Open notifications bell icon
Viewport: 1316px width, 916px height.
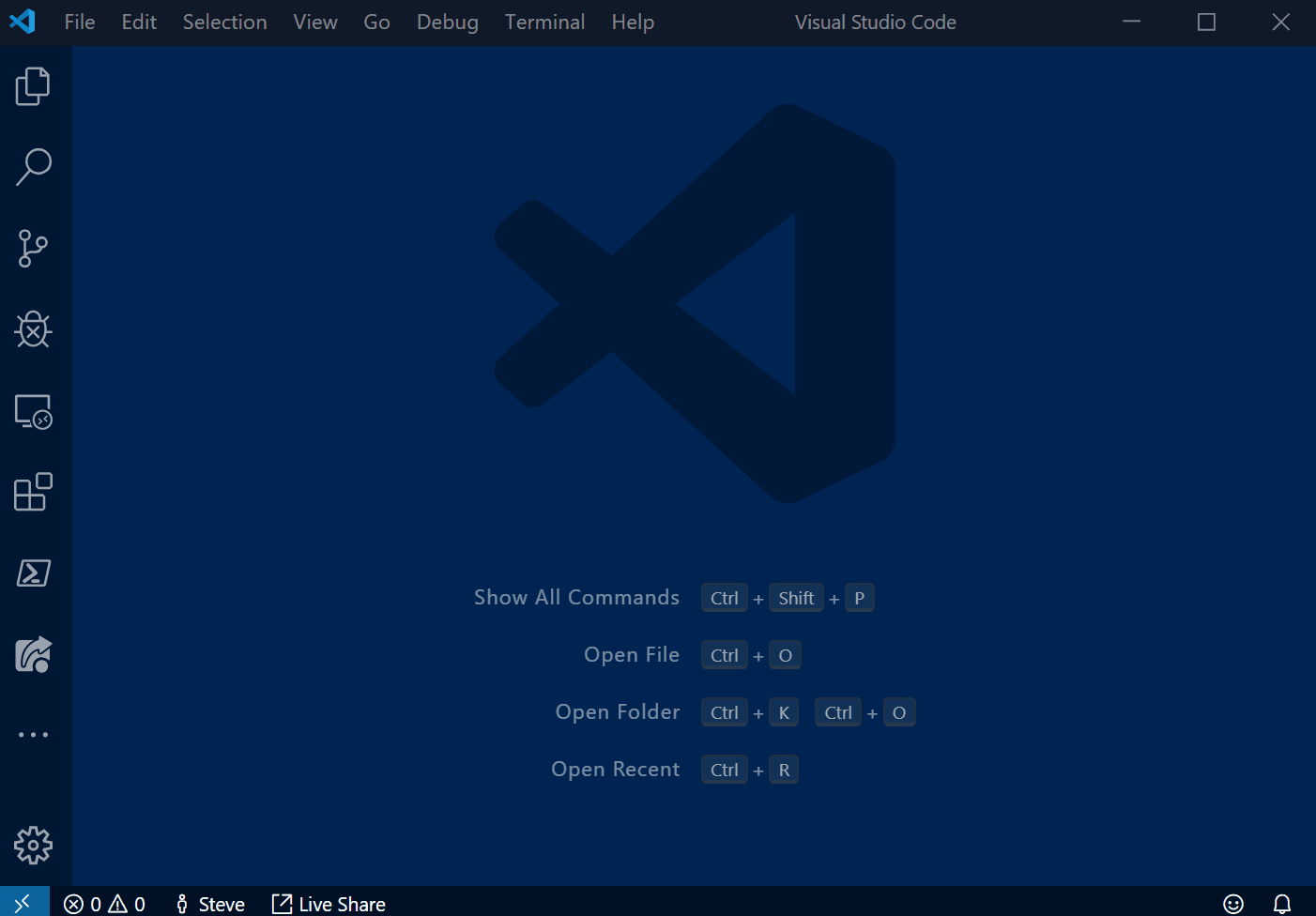[1282, 904]
